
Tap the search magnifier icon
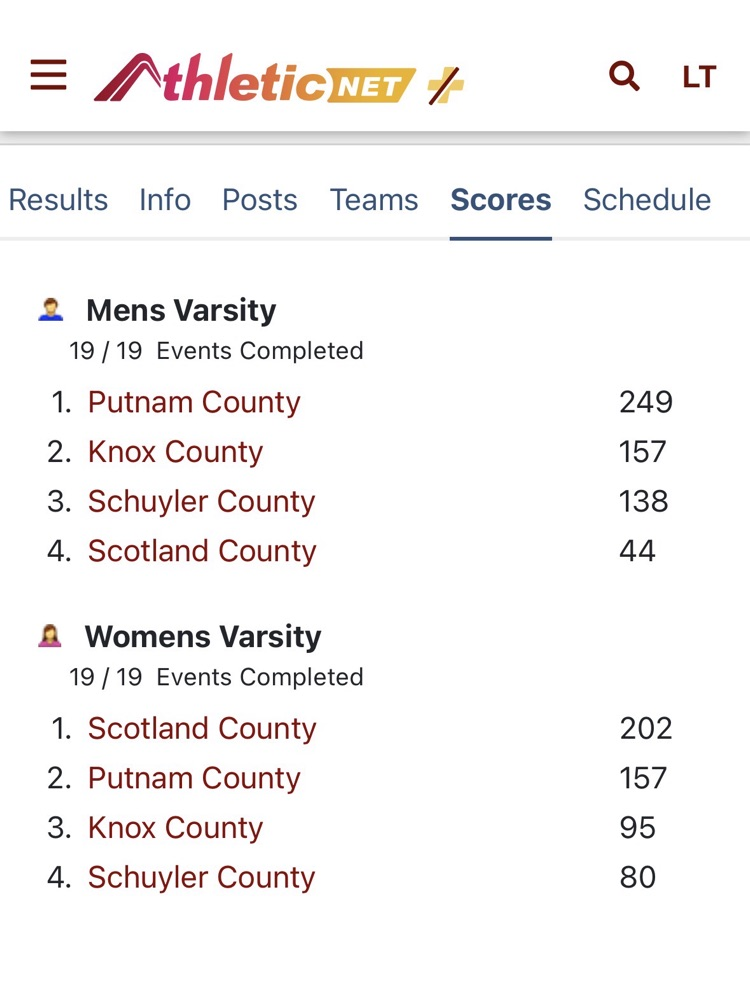coord(624,76)
